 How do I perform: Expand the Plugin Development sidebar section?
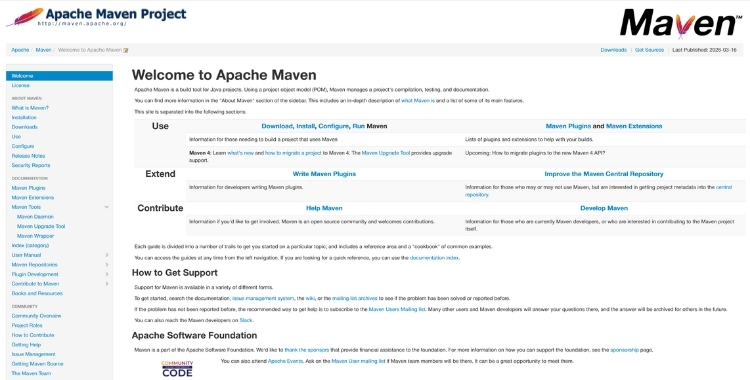107,274
